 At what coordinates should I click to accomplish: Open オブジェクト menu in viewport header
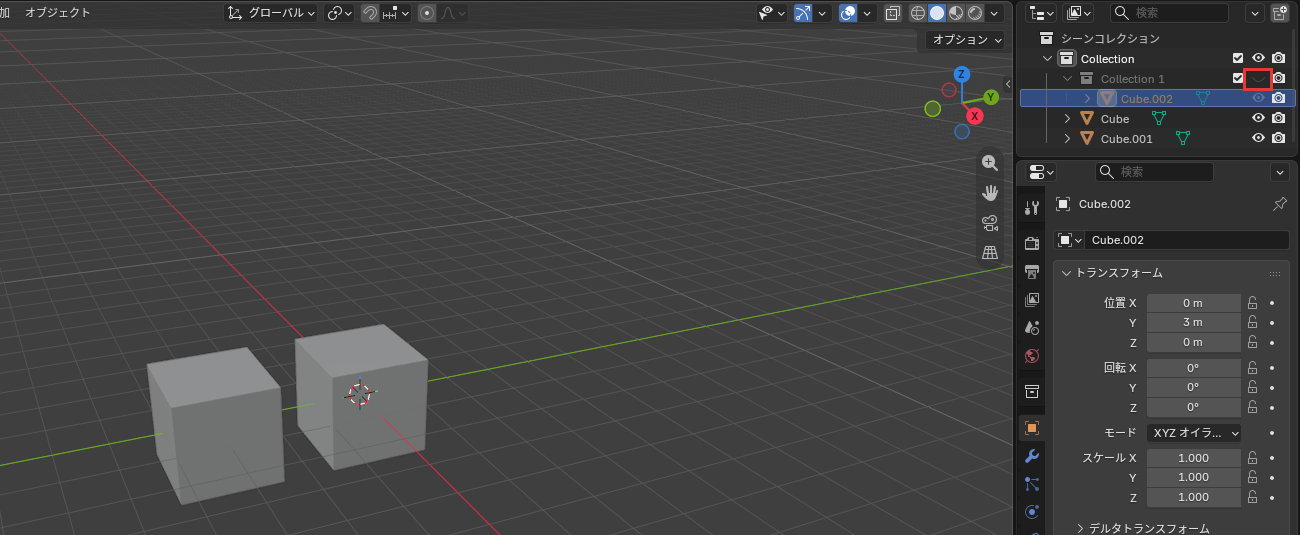[57, 13]
